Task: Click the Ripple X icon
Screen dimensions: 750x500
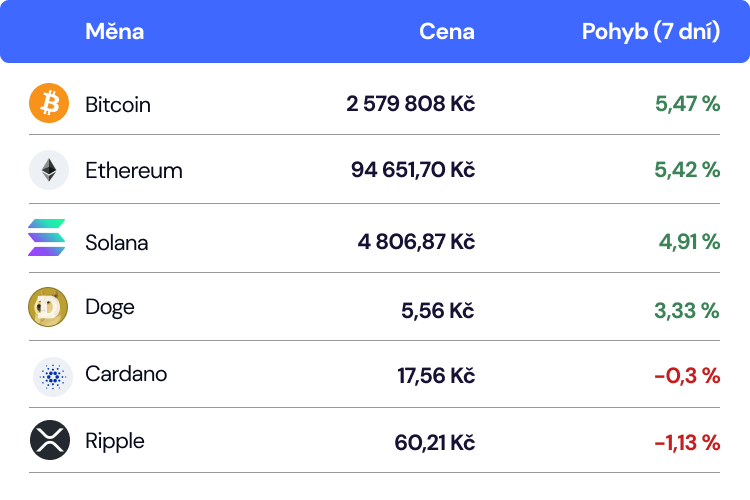Action: click(x=48, y=441)
